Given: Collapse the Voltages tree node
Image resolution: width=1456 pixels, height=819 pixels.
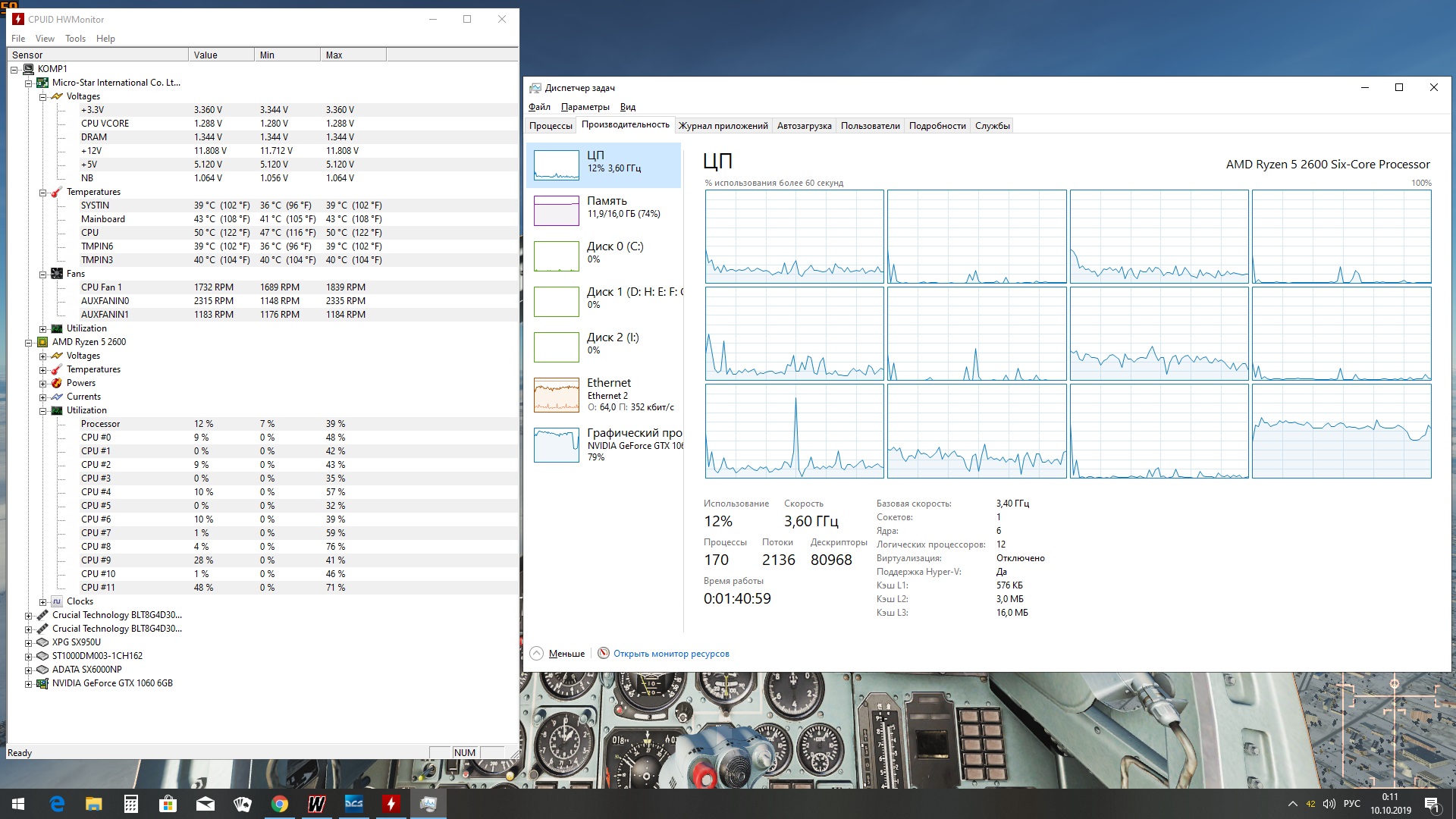Looking at the screenshot, I should (43, 97).
